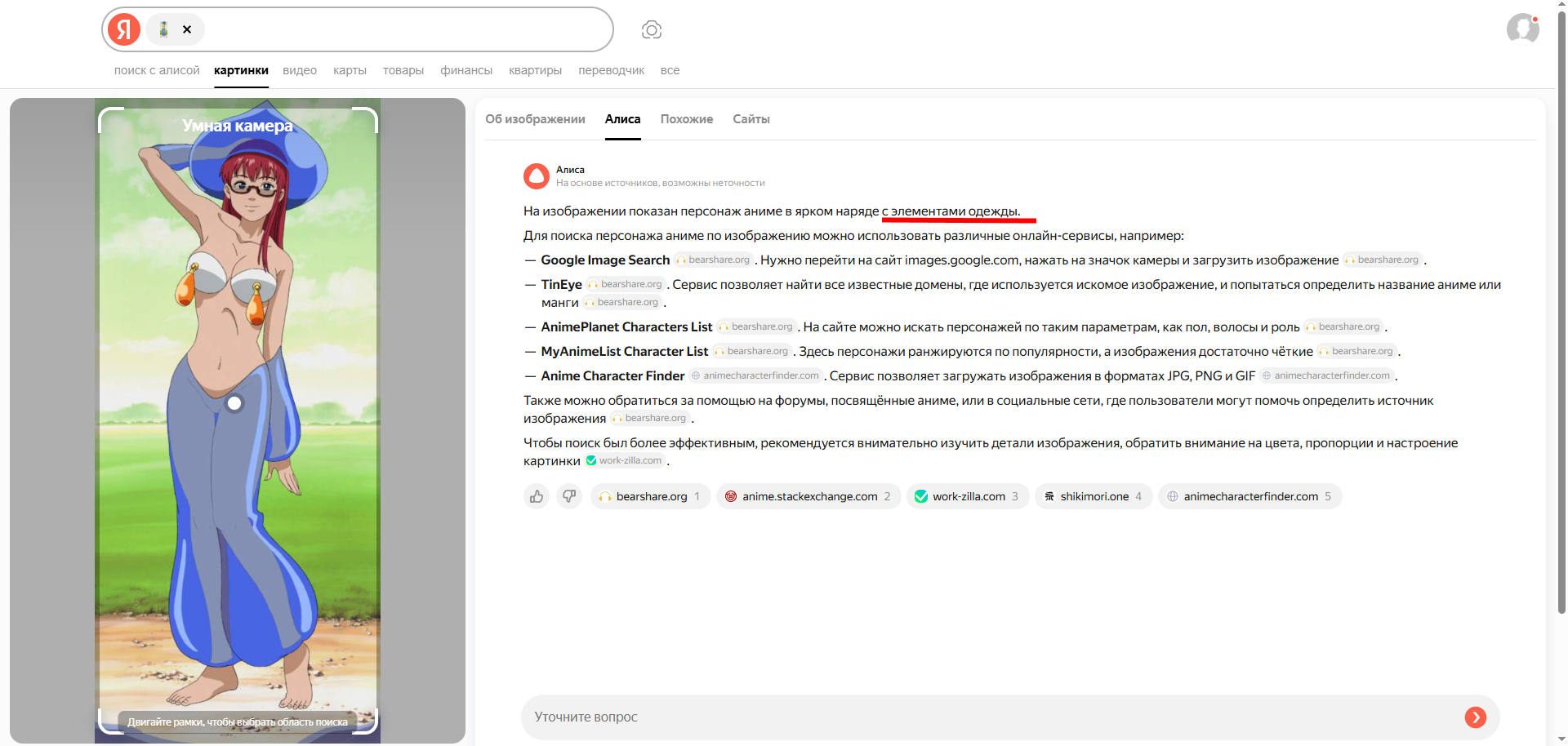Click the image thumbnail chip in search bar
The height and width of the screenshot is (746, 1568).
pyautogui.click(x=163, y=29)
